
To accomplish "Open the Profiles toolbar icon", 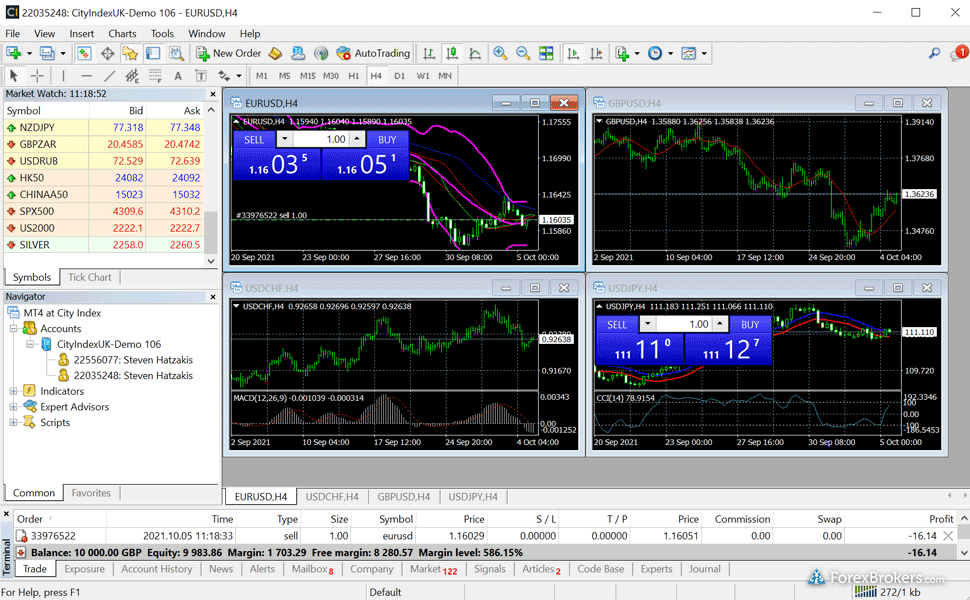I will (x=47, y=53).
